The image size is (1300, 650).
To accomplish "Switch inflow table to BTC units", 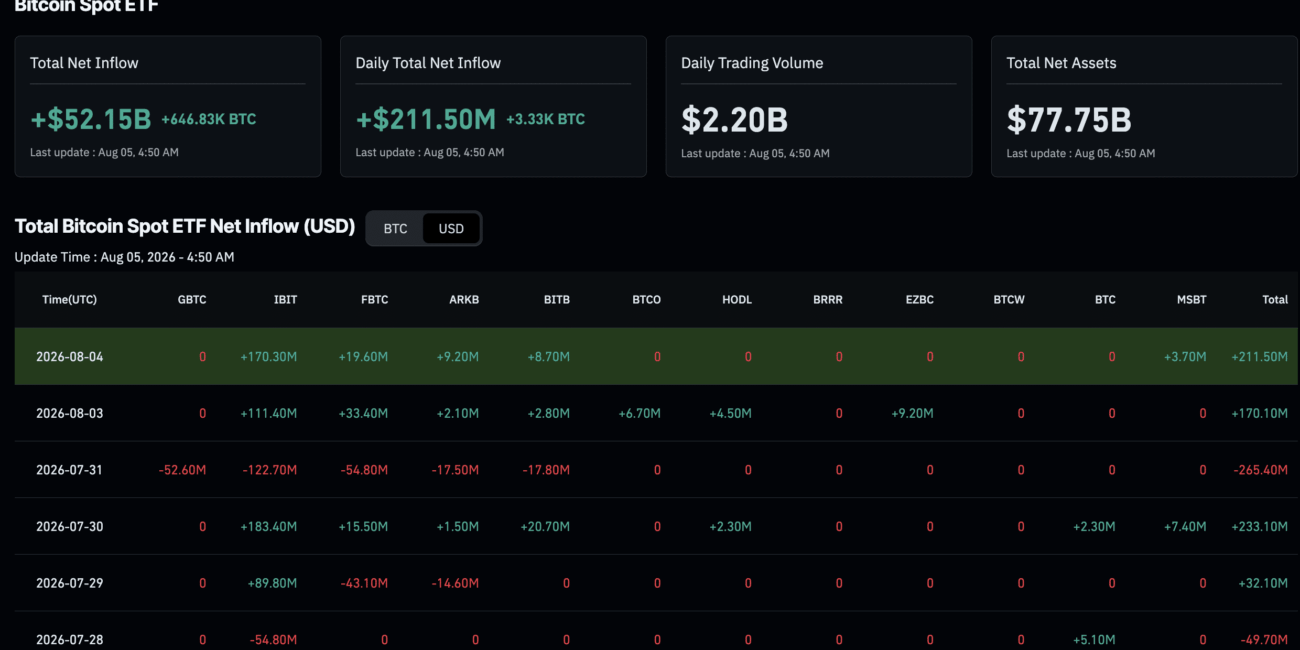I will coord(395,229).
